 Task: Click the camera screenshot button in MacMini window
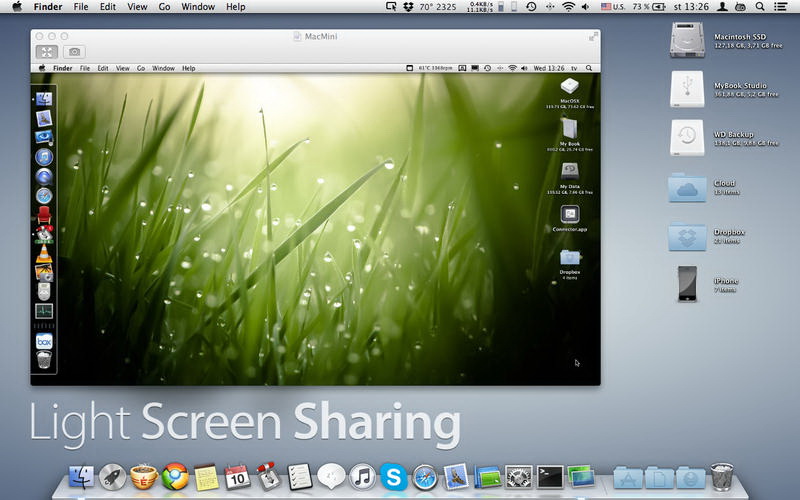click(x=73, y=51)
